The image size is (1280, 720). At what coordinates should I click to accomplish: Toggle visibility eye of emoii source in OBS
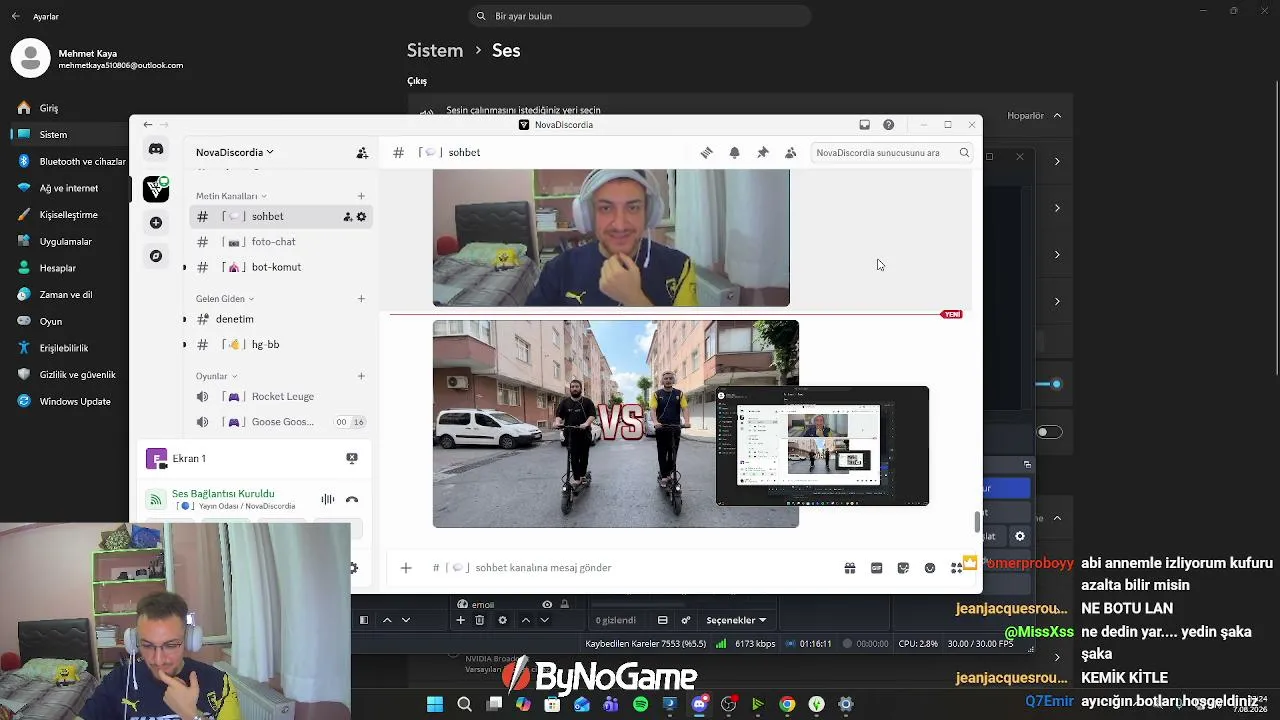click(547, 604)
